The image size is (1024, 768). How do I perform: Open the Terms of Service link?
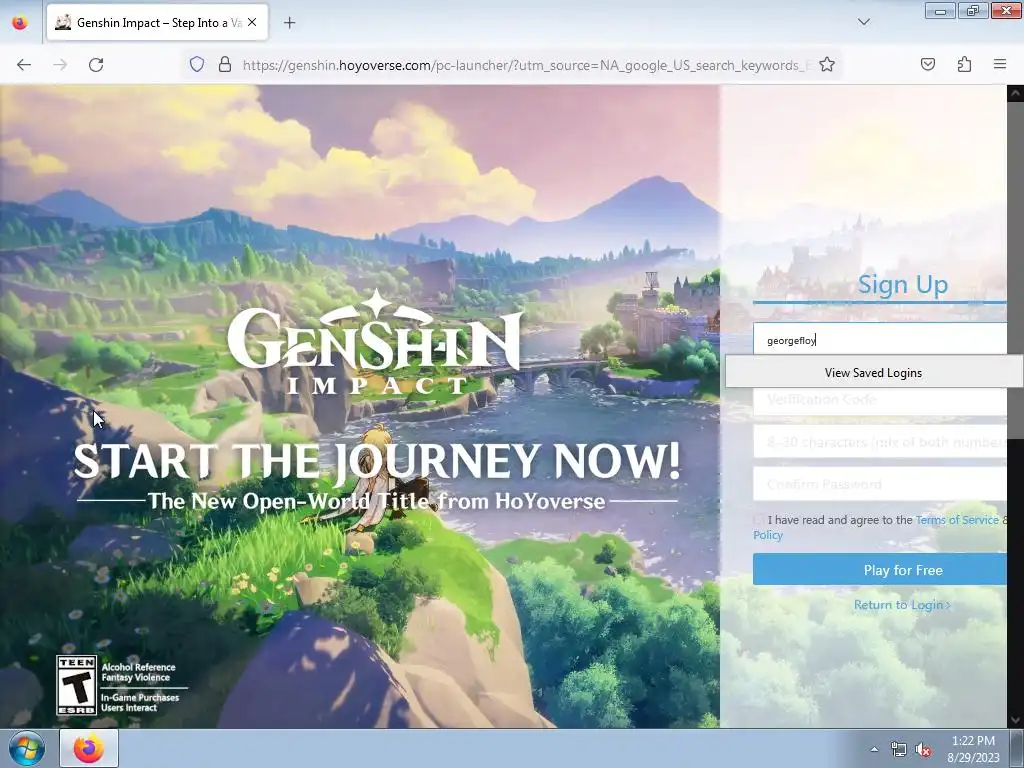pyautogui.click(x=957, y=520)
